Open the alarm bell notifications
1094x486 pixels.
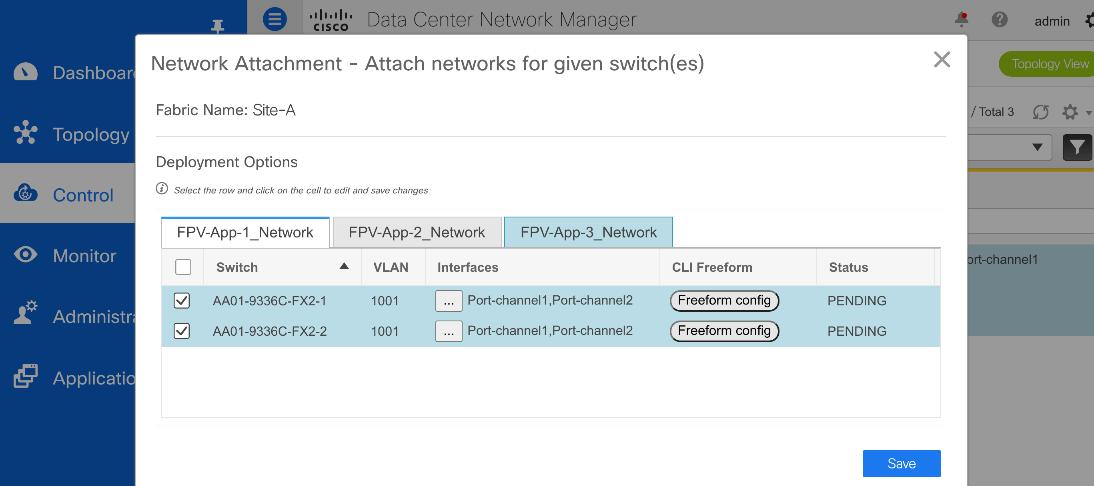pos(962,20)
